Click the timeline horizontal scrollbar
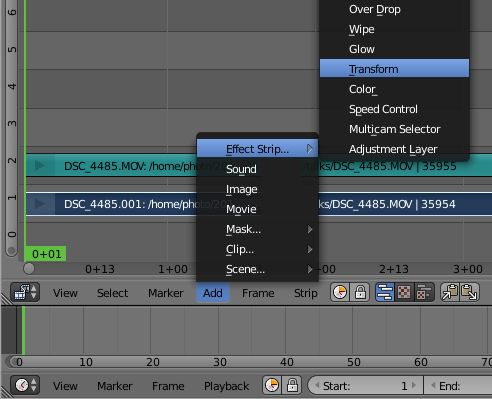 (249, 362)
